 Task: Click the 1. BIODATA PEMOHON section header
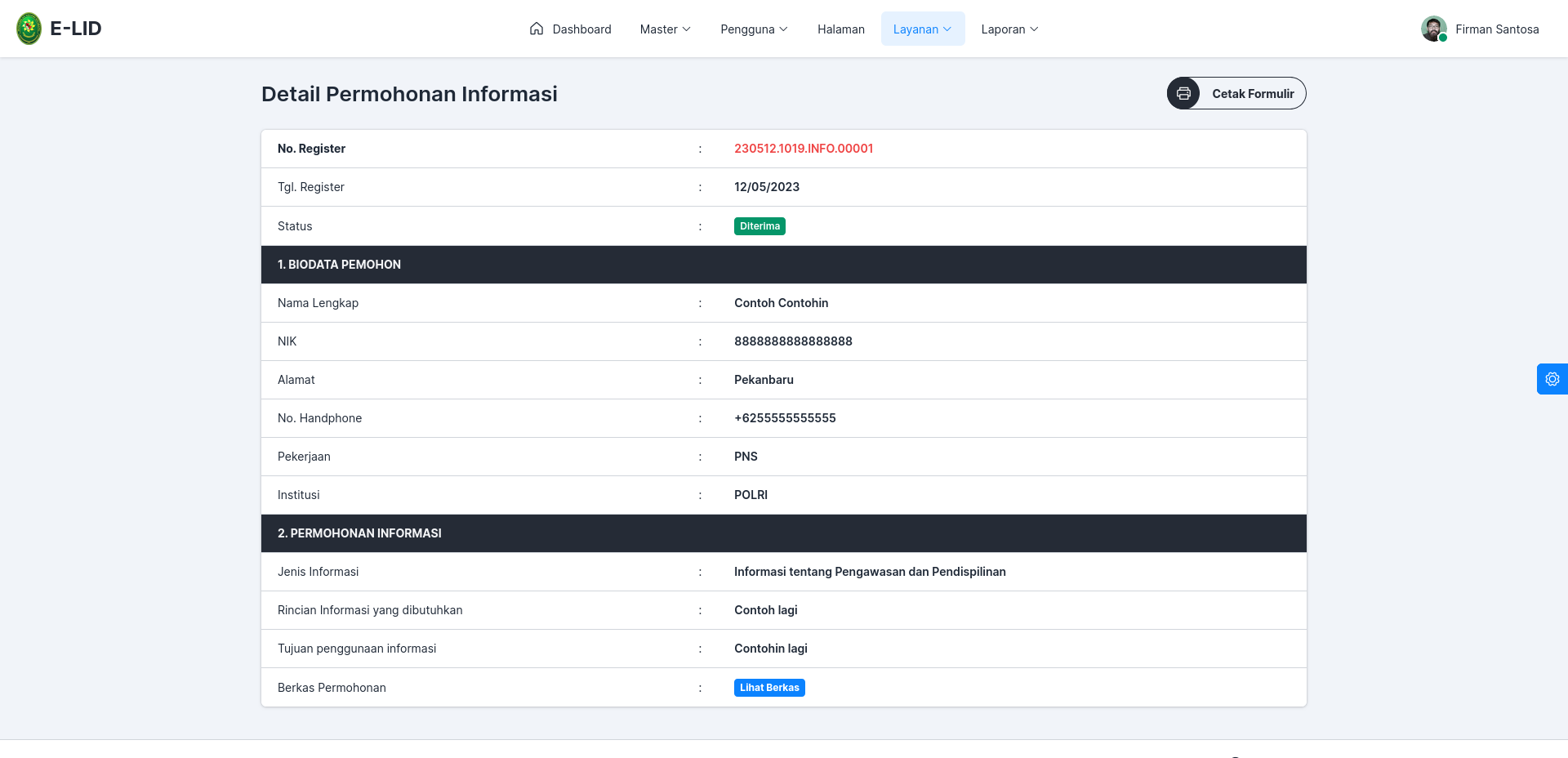pyautogui.click(x=784, y=265)
